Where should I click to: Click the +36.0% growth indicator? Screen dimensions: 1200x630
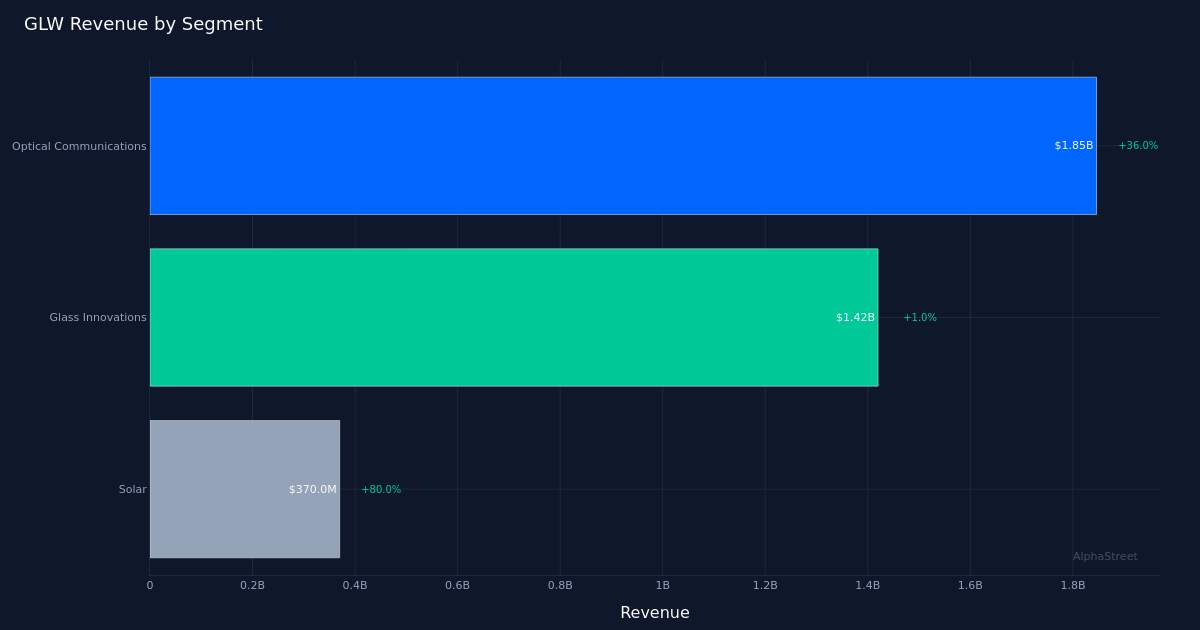click(x=1138, y=145)
